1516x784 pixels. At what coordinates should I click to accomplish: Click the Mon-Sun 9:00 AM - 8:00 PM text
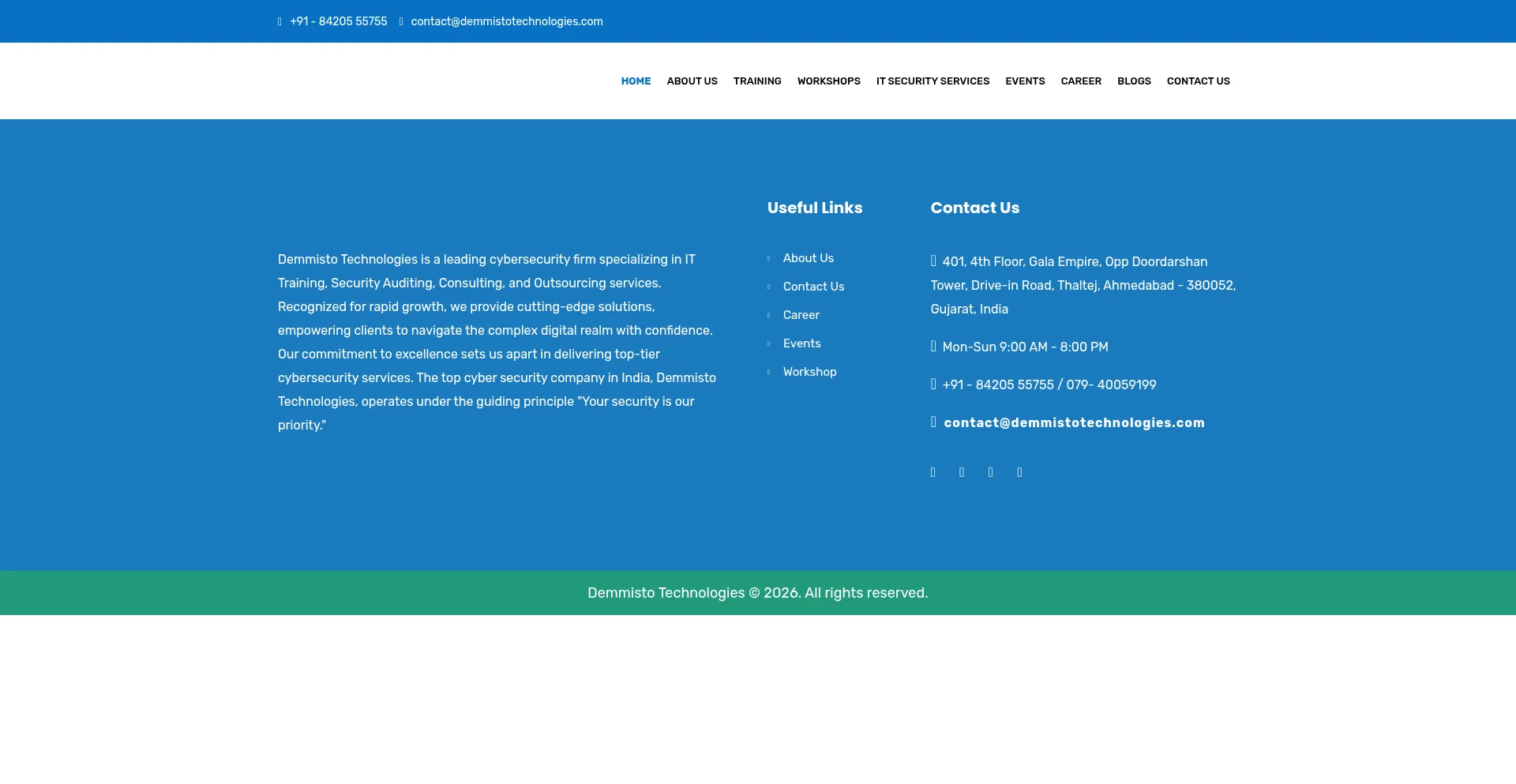[x=1025, y=347]
